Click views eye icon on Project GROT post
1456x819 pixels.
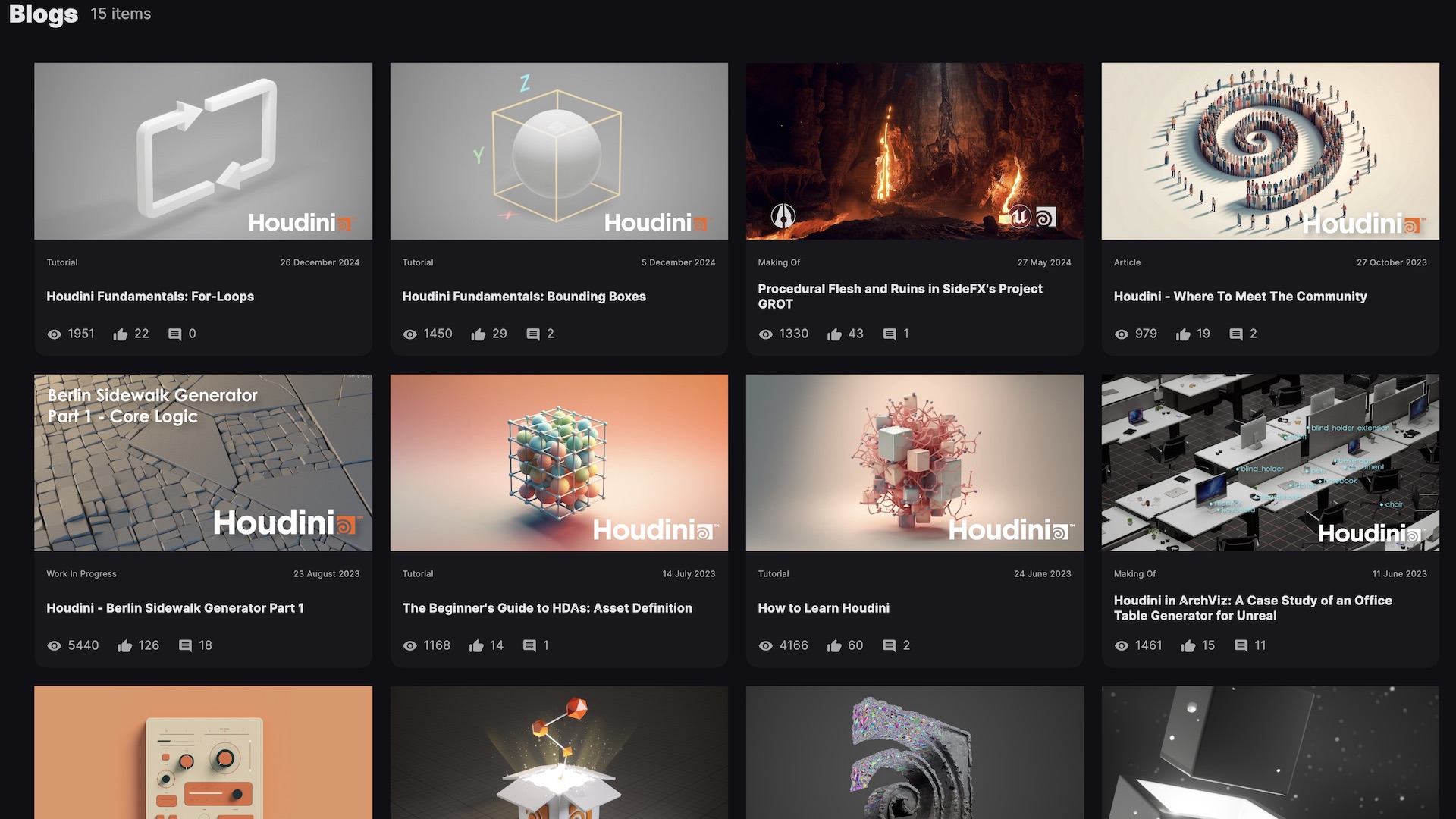point(766,334)
